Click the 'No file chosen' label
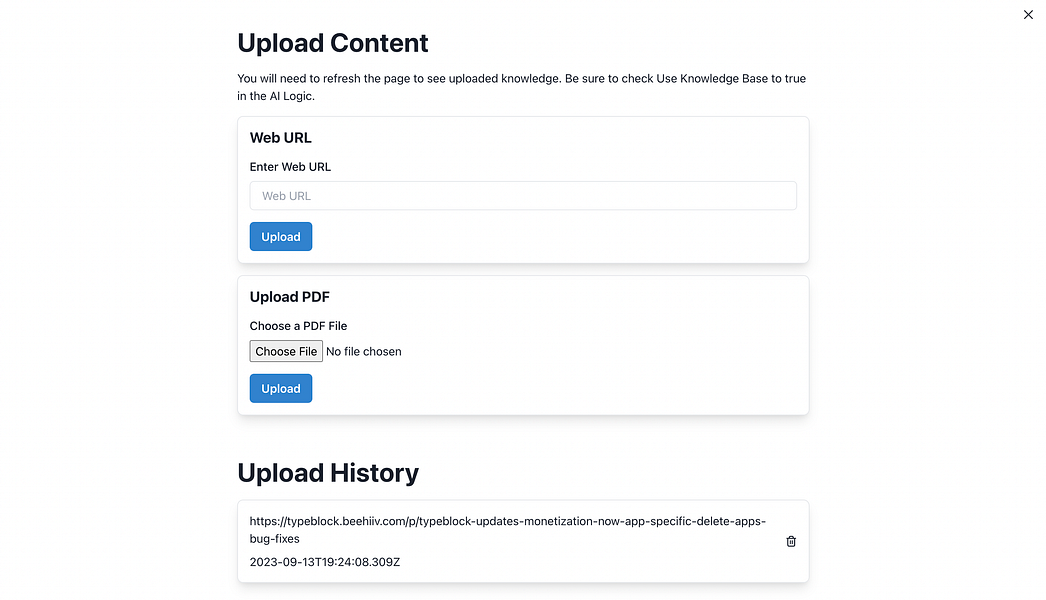Screen dimensions: 1046x600 tap(363, 351)
